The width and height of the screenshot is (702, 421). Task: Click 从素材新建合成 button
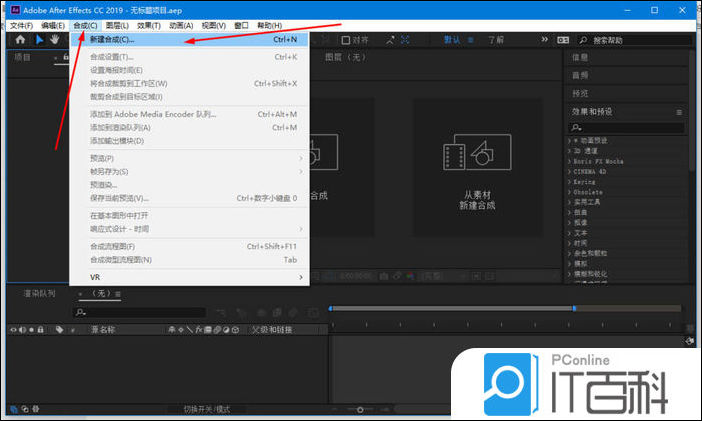point(477,168)
